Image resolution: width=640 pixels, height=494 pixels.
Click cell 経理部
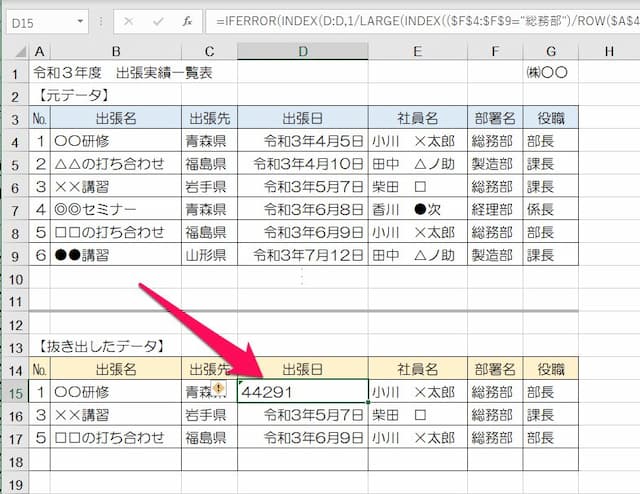pyautogui.click(x=495, y=209)
